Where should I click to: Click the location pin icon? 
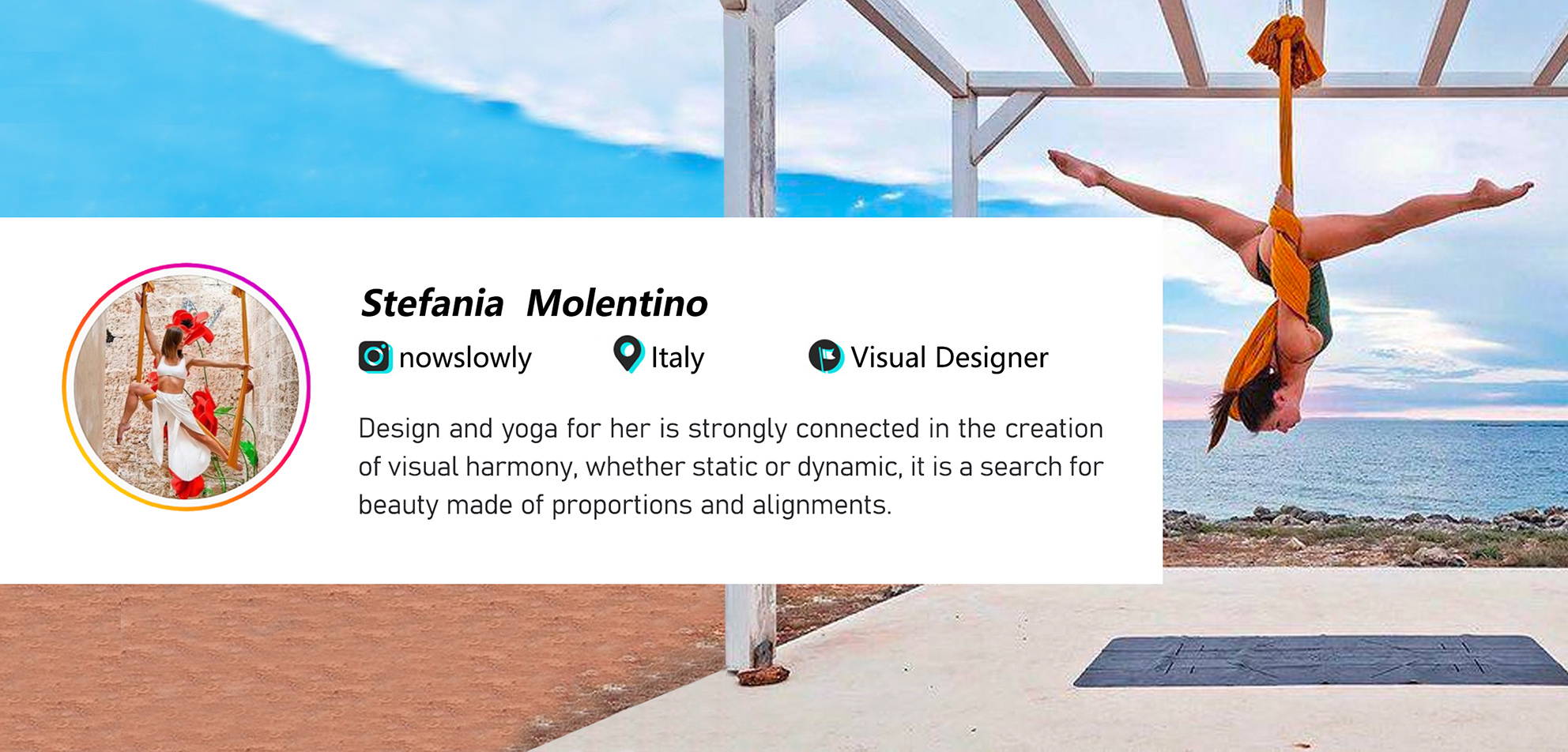click(628, 354)
